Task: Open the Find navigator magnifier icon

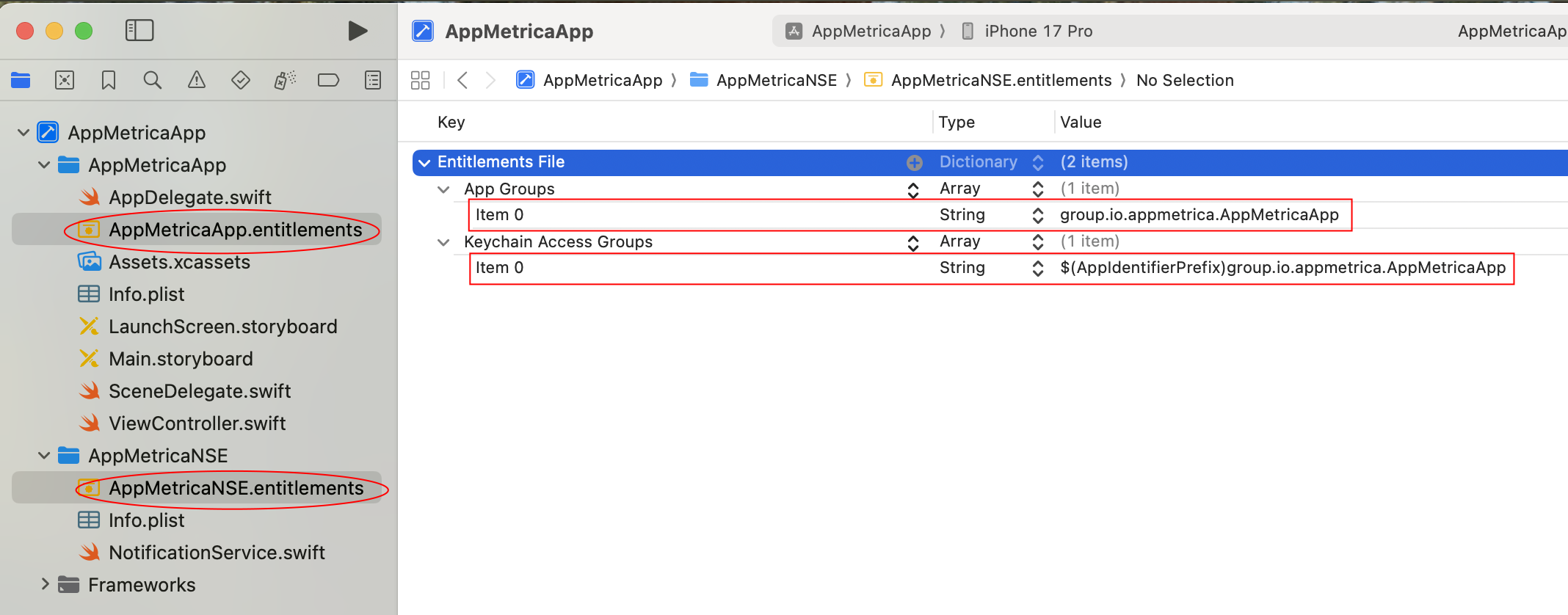Action: coord(153,80)
